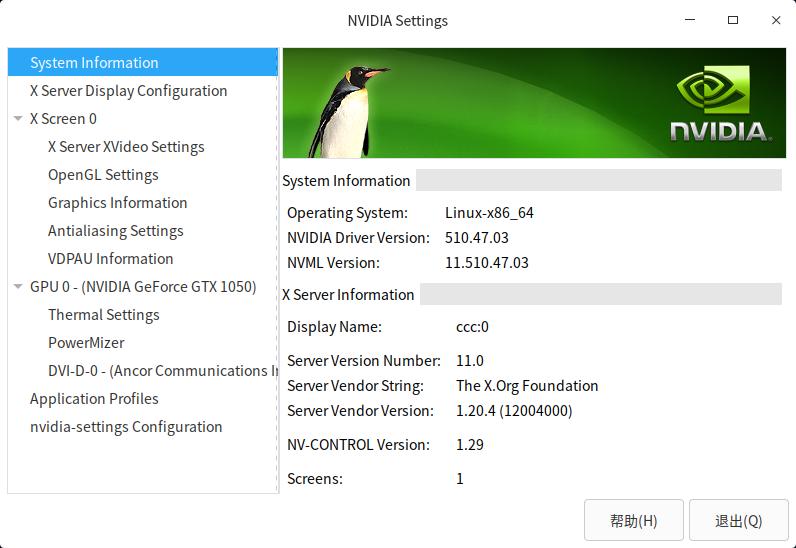Click the NVIDIA Driver Version label

358,238
